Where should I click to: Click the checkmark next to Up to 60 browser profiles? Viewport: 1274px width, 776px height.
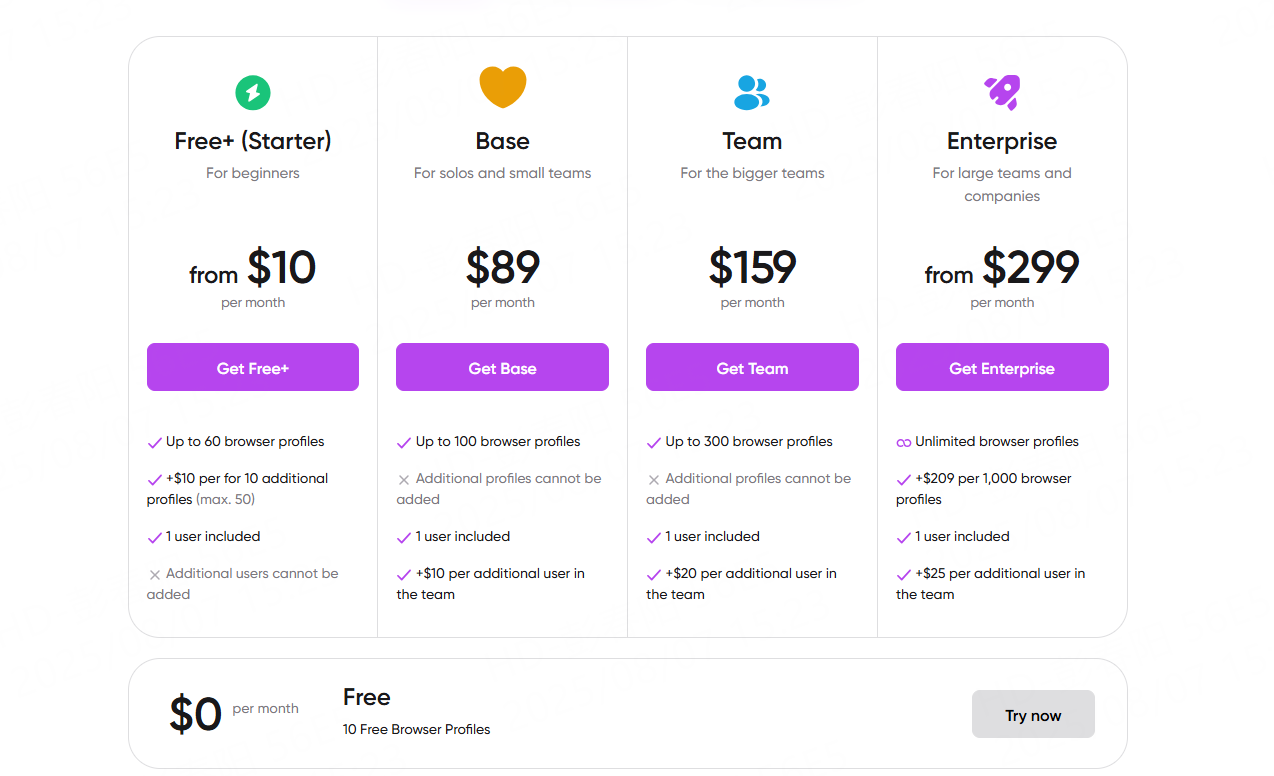tap(155, 442)
